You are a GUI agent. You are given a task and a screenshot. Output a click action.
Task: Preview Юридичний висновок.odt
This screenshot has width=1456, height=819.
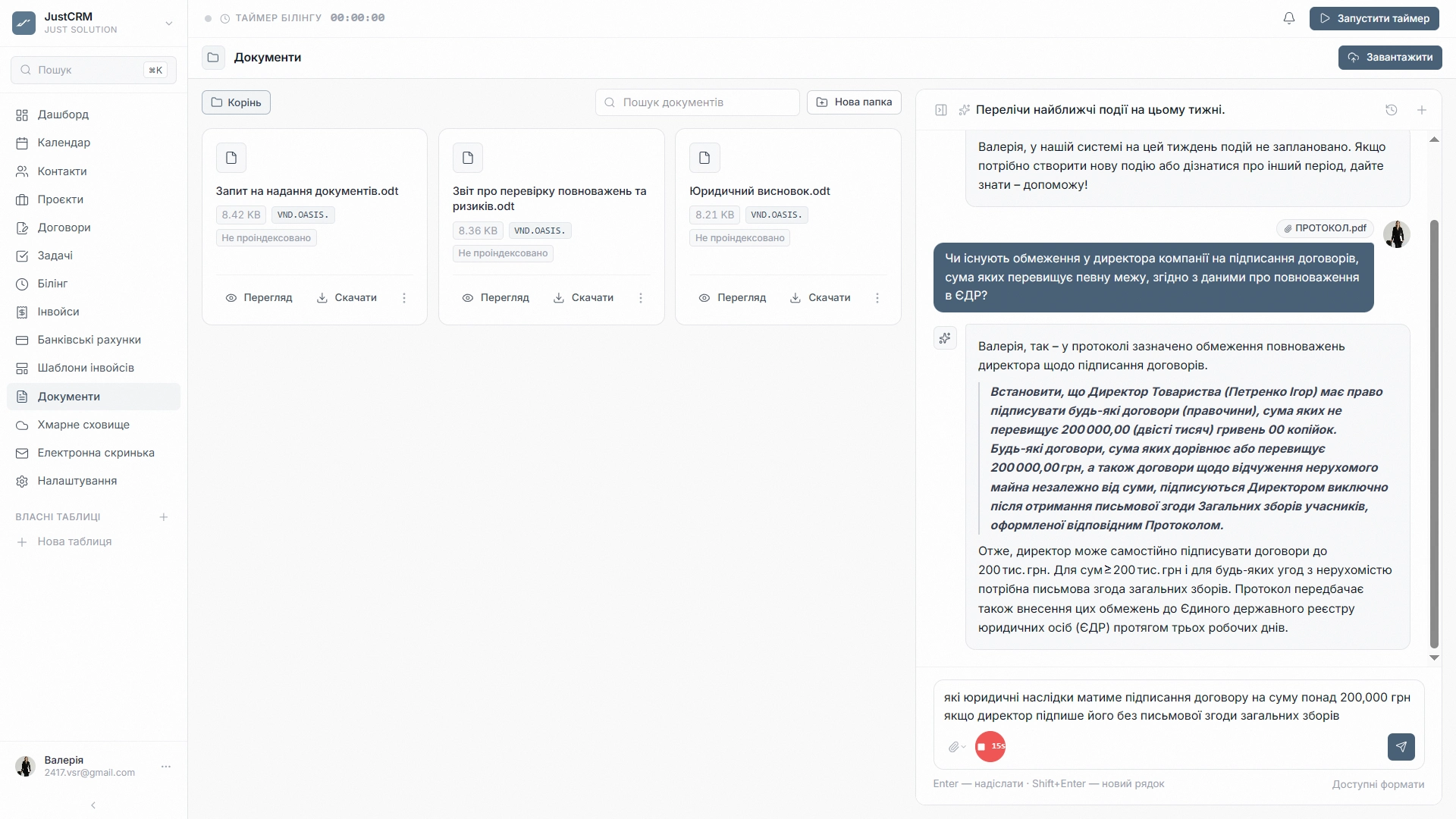pos(732,298)
